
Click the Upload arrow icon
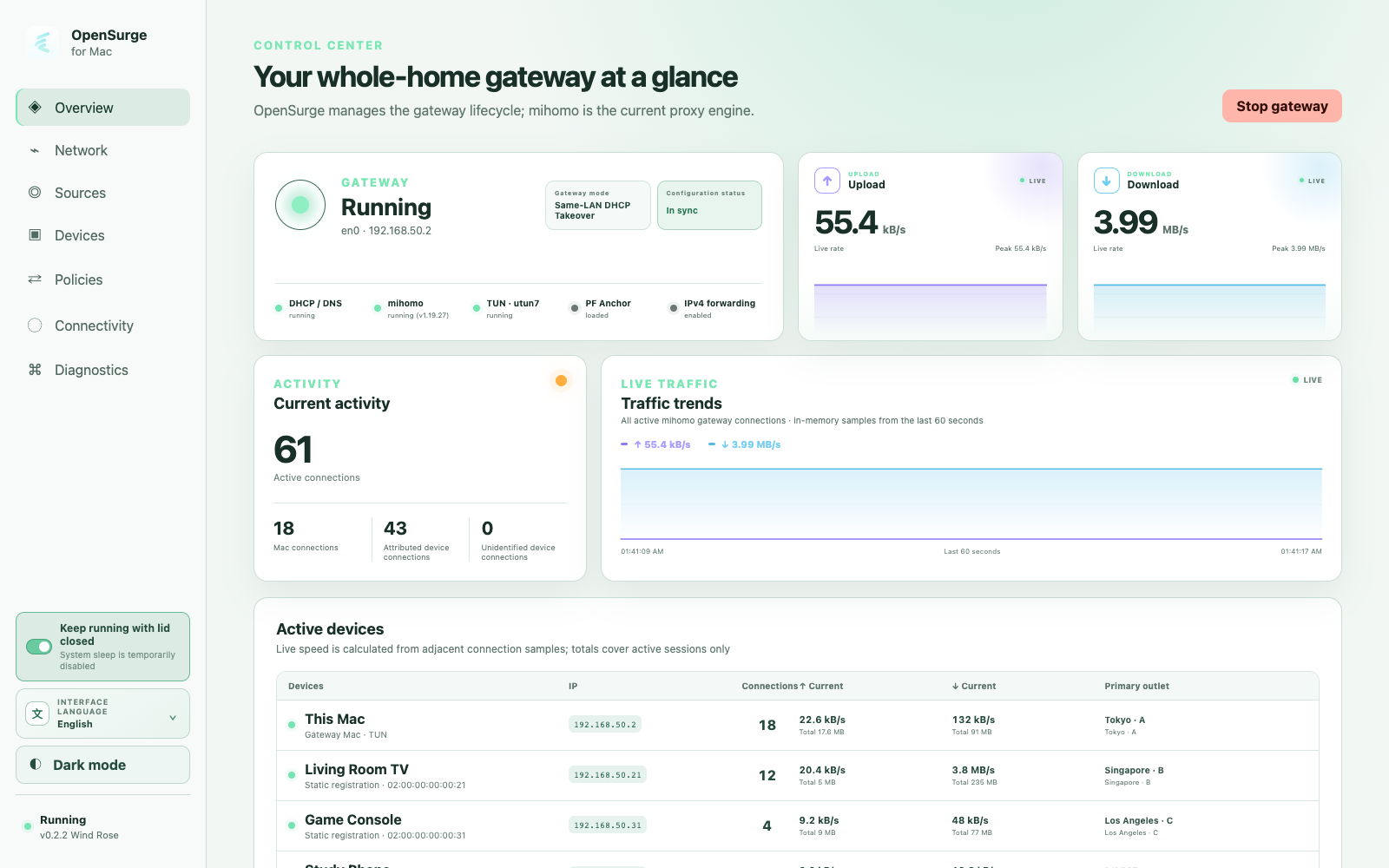click(x=827, y=181)
